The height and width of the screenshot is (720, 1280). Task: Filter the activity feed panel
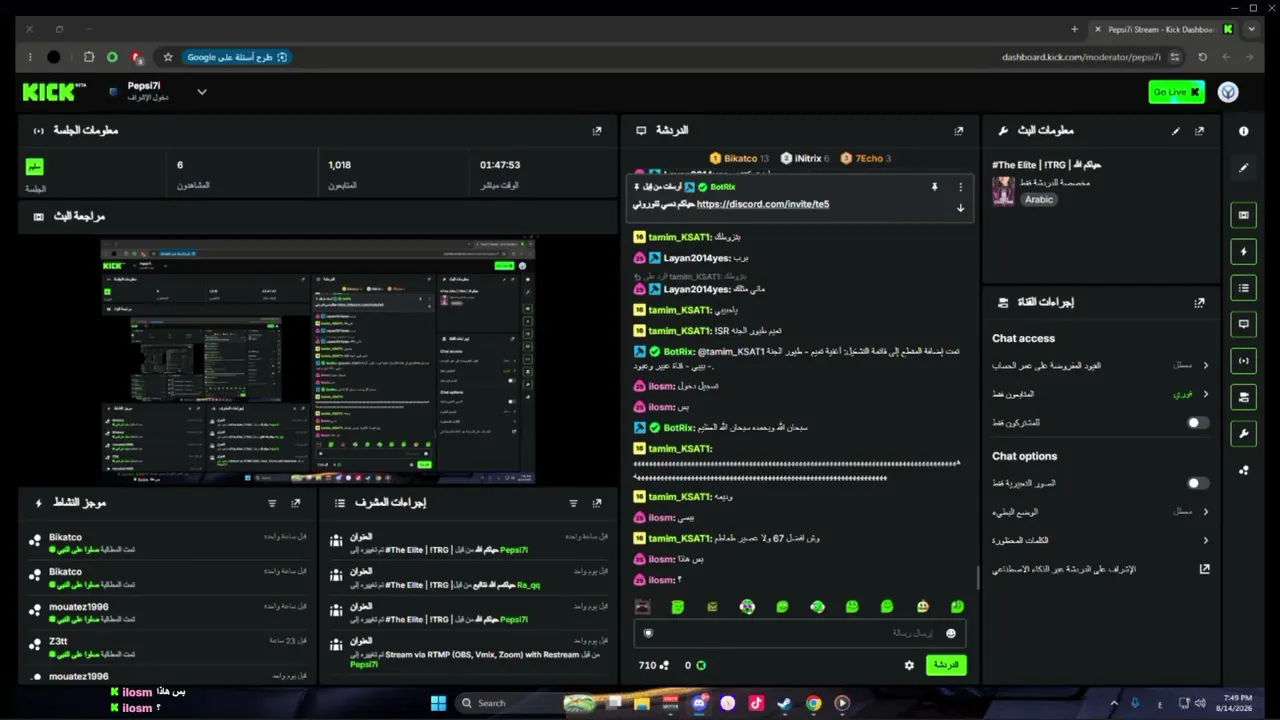272,503
